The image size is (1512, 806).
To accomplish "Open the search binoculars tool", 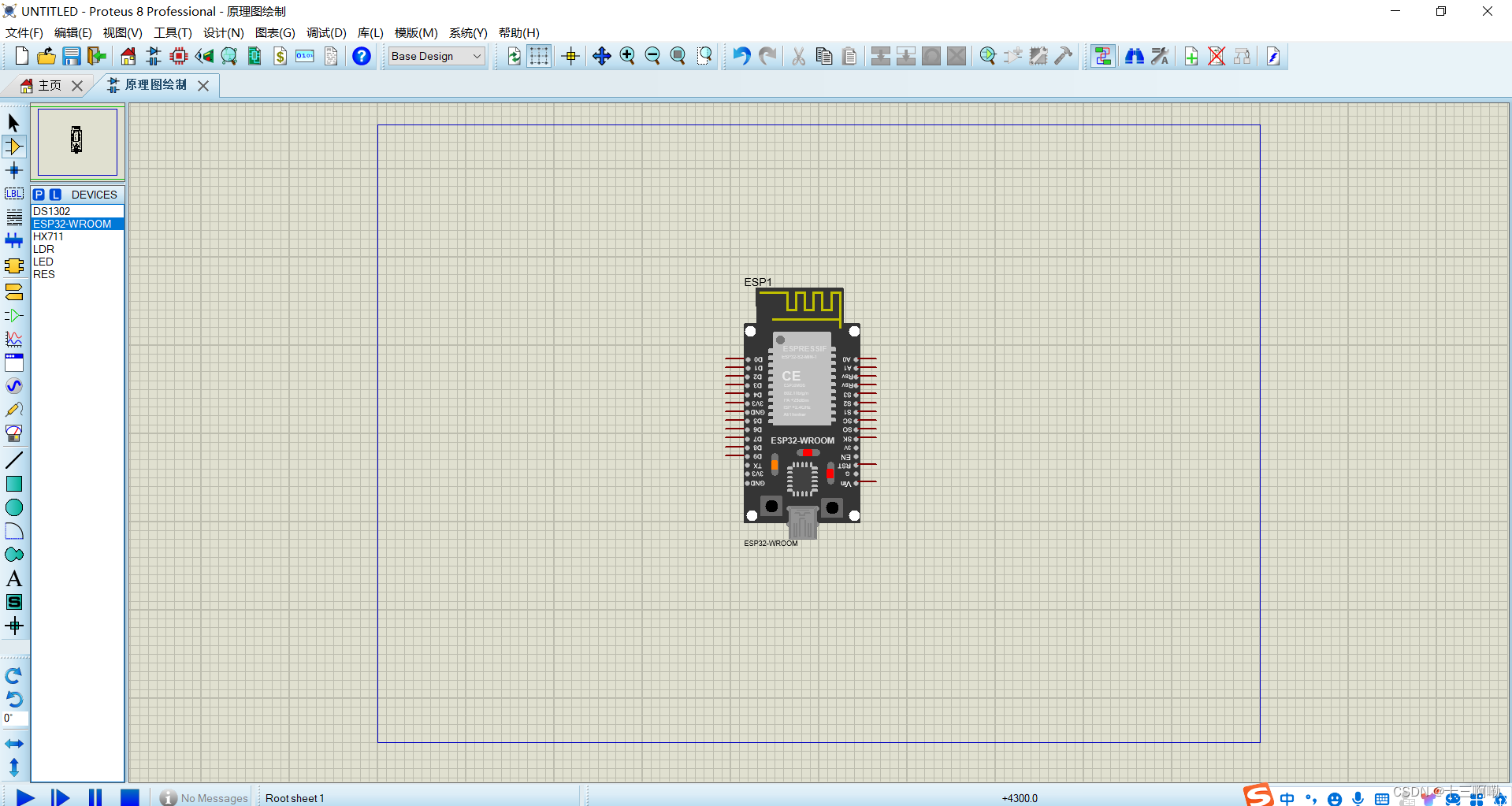I will 1135,56.
